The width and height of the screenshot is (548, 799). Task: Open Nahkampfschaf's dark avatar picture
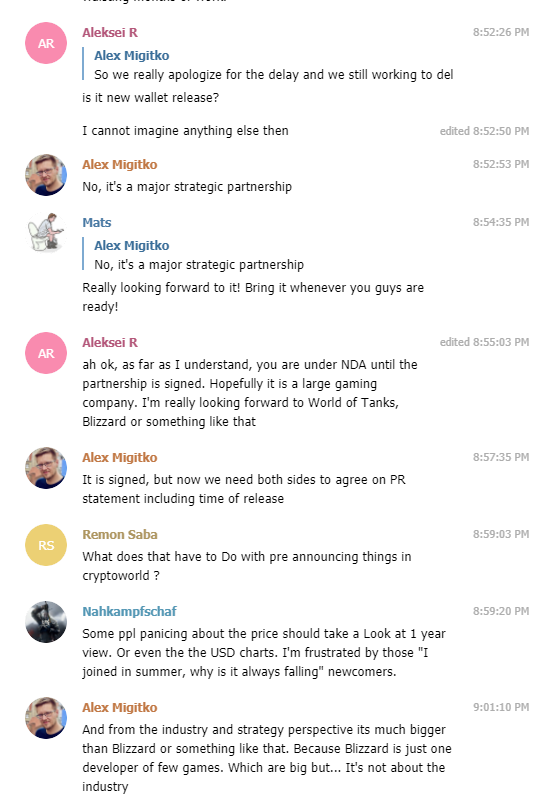coord(46,622)
